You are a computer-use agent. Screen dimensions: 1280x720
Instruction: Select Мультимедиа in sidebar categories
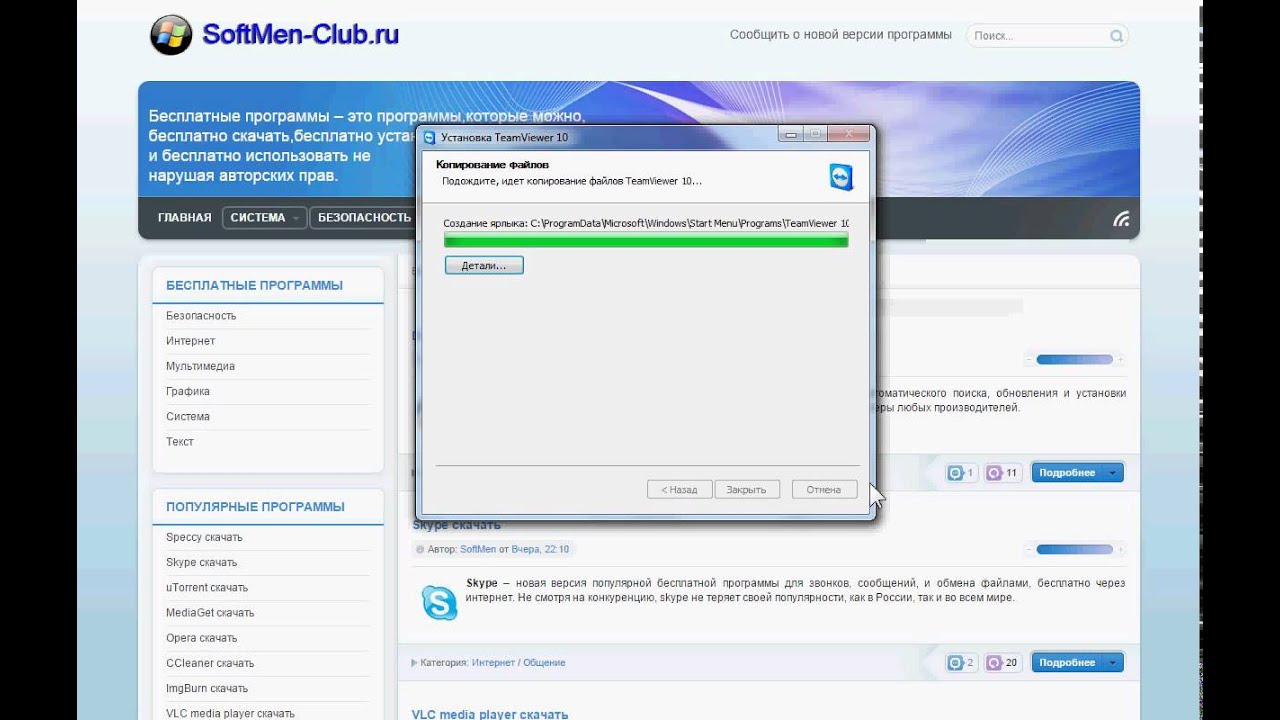[200, 366]
